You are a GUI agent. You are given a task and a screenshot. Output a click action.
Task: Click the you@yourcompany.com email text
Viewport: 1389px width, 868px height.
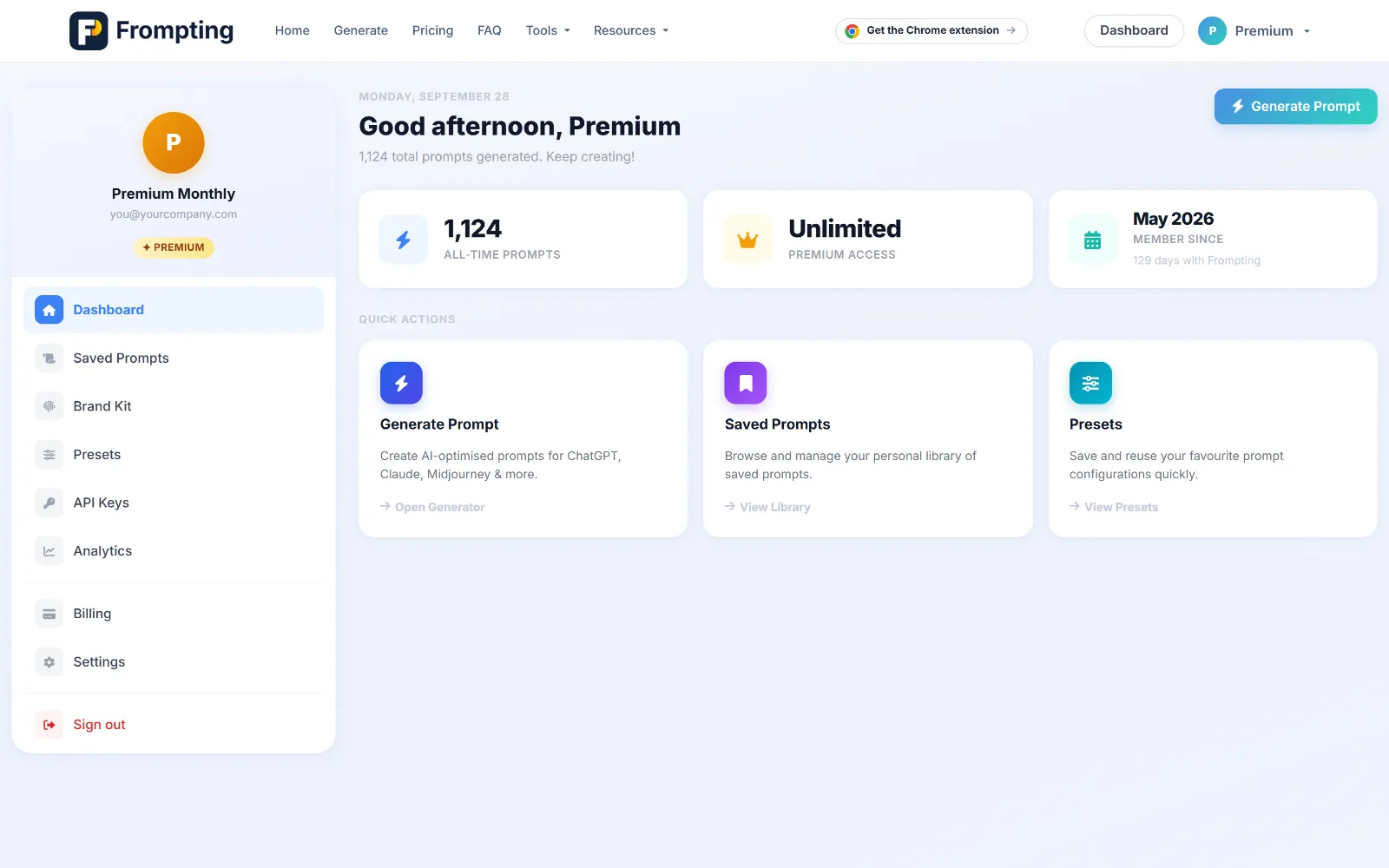[x=174, y=214]
